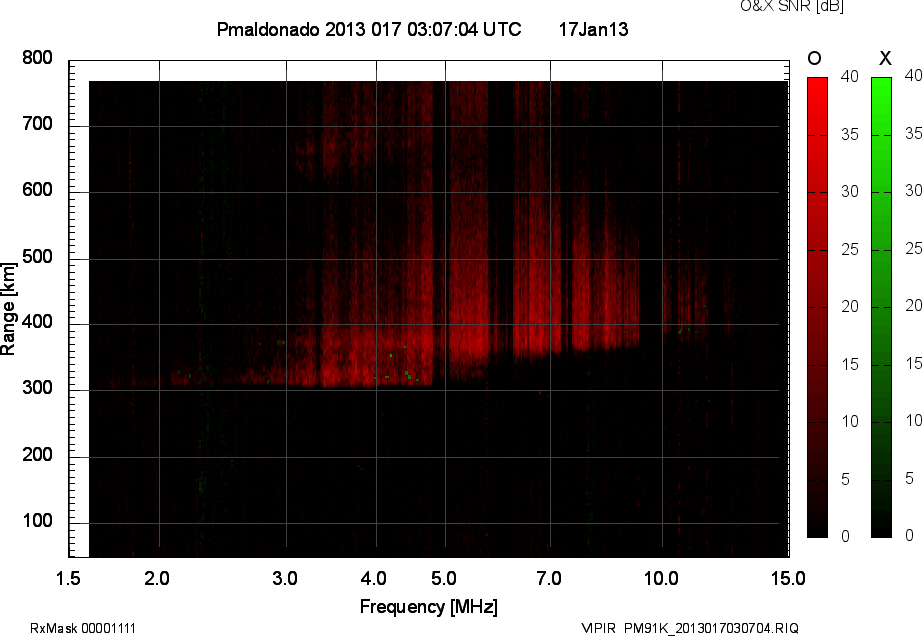
Task: Click the 5.0 tick on the frequency axis
Action: 444,578
